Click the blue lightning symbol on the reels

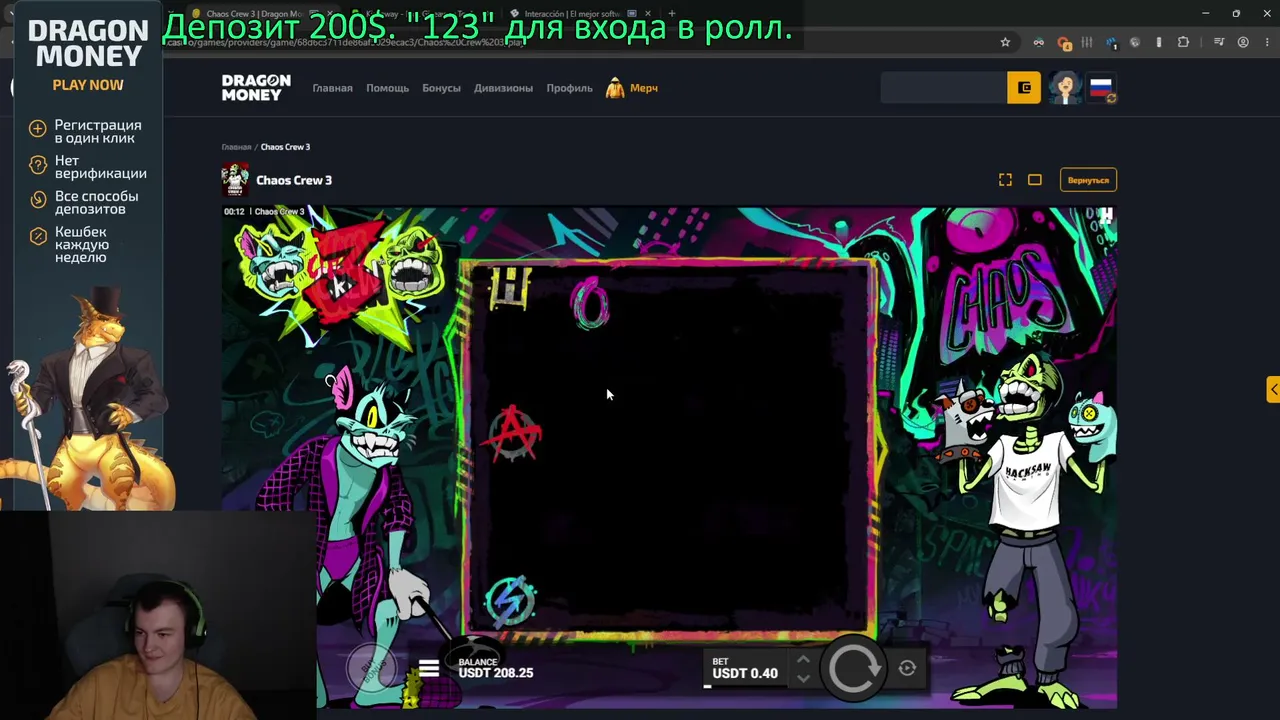510,600
